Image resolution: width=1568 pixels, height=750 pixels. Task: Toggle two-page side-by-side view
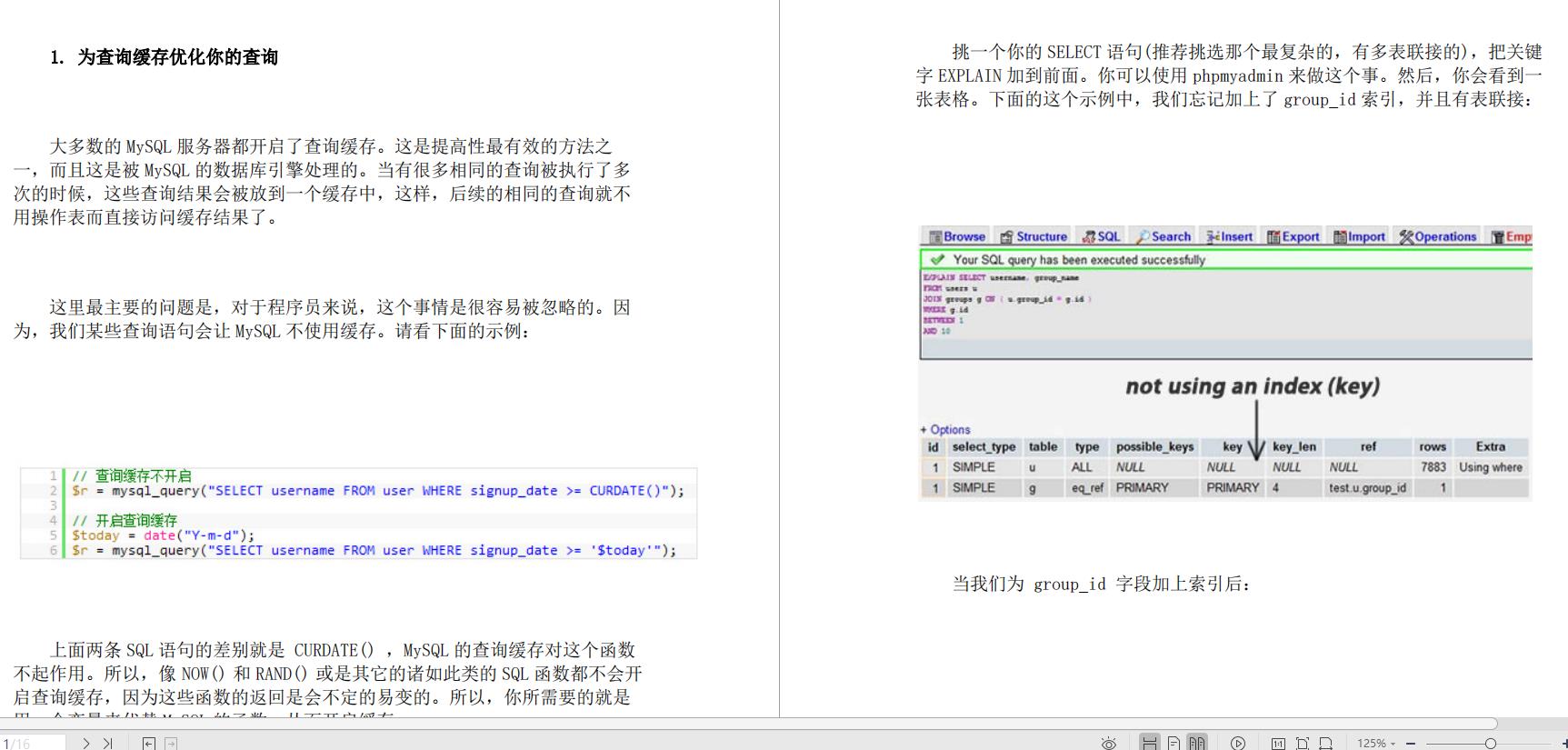coord(1197,743)
